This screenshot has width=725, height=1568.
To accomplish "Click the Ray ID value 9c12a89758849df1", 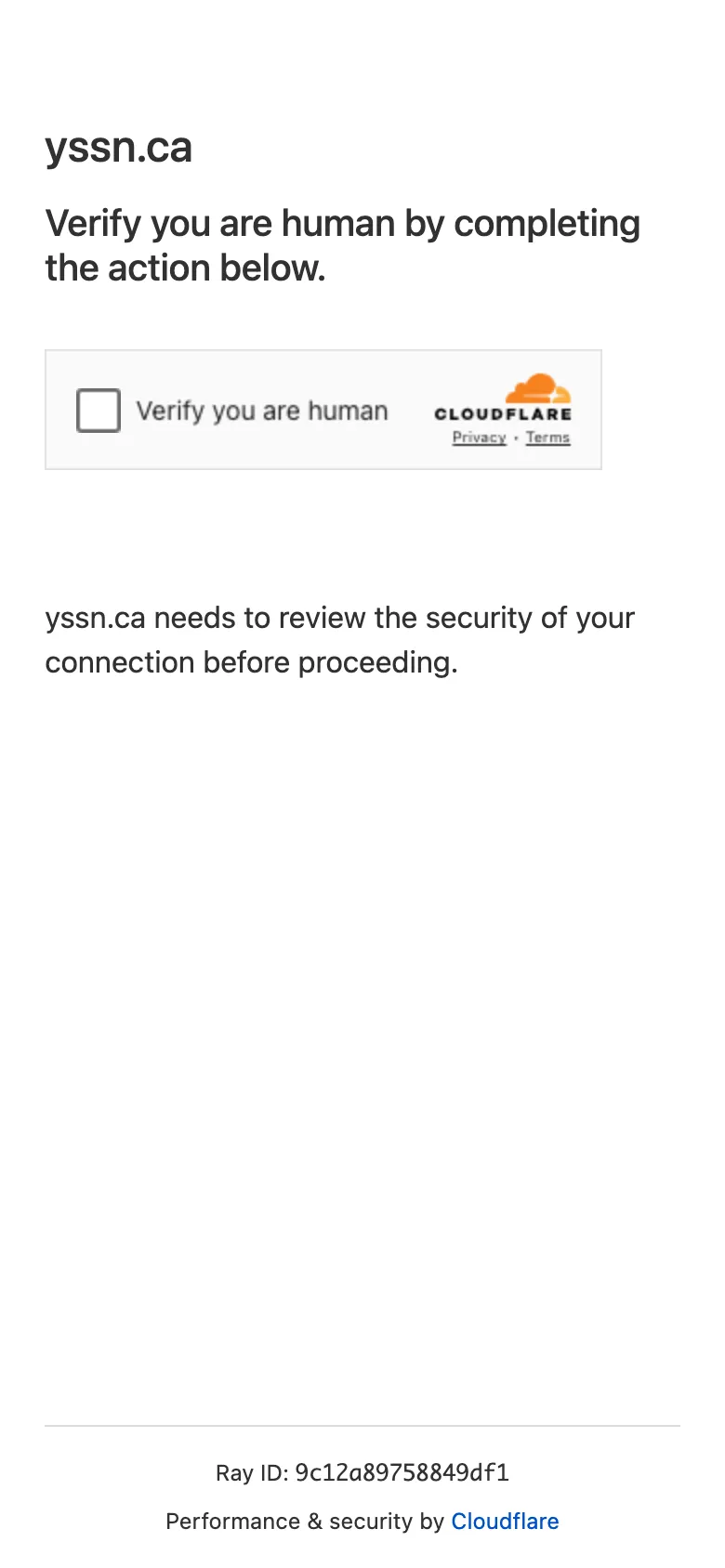I will coord(402,1472).
